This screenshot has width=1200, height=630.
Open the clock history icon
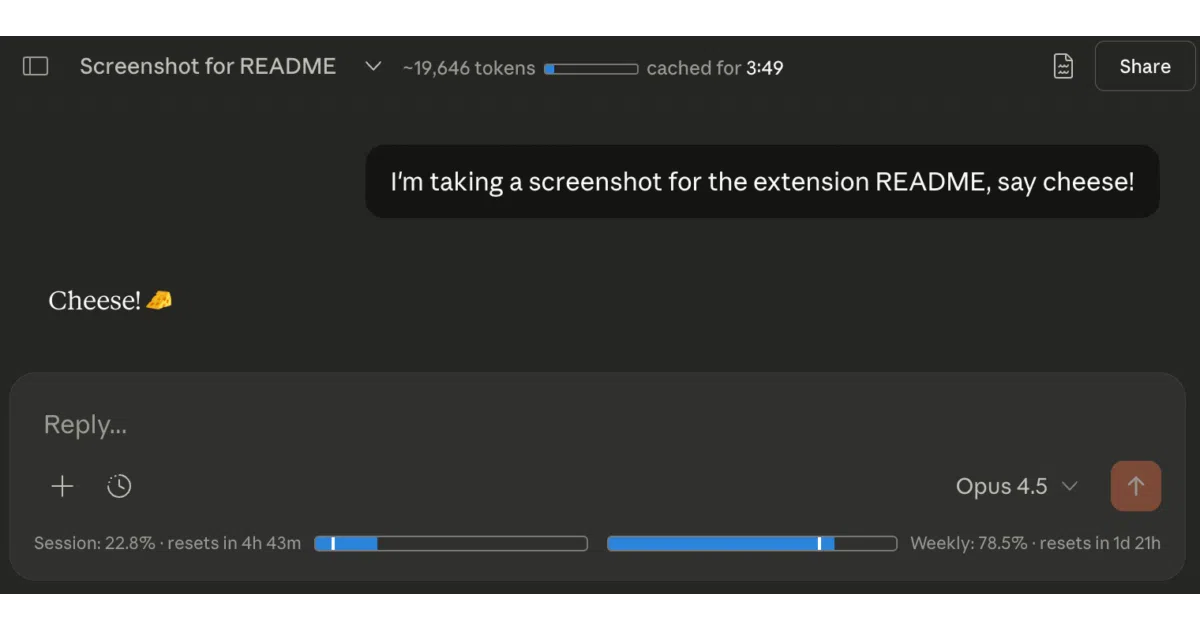(119, 486)
